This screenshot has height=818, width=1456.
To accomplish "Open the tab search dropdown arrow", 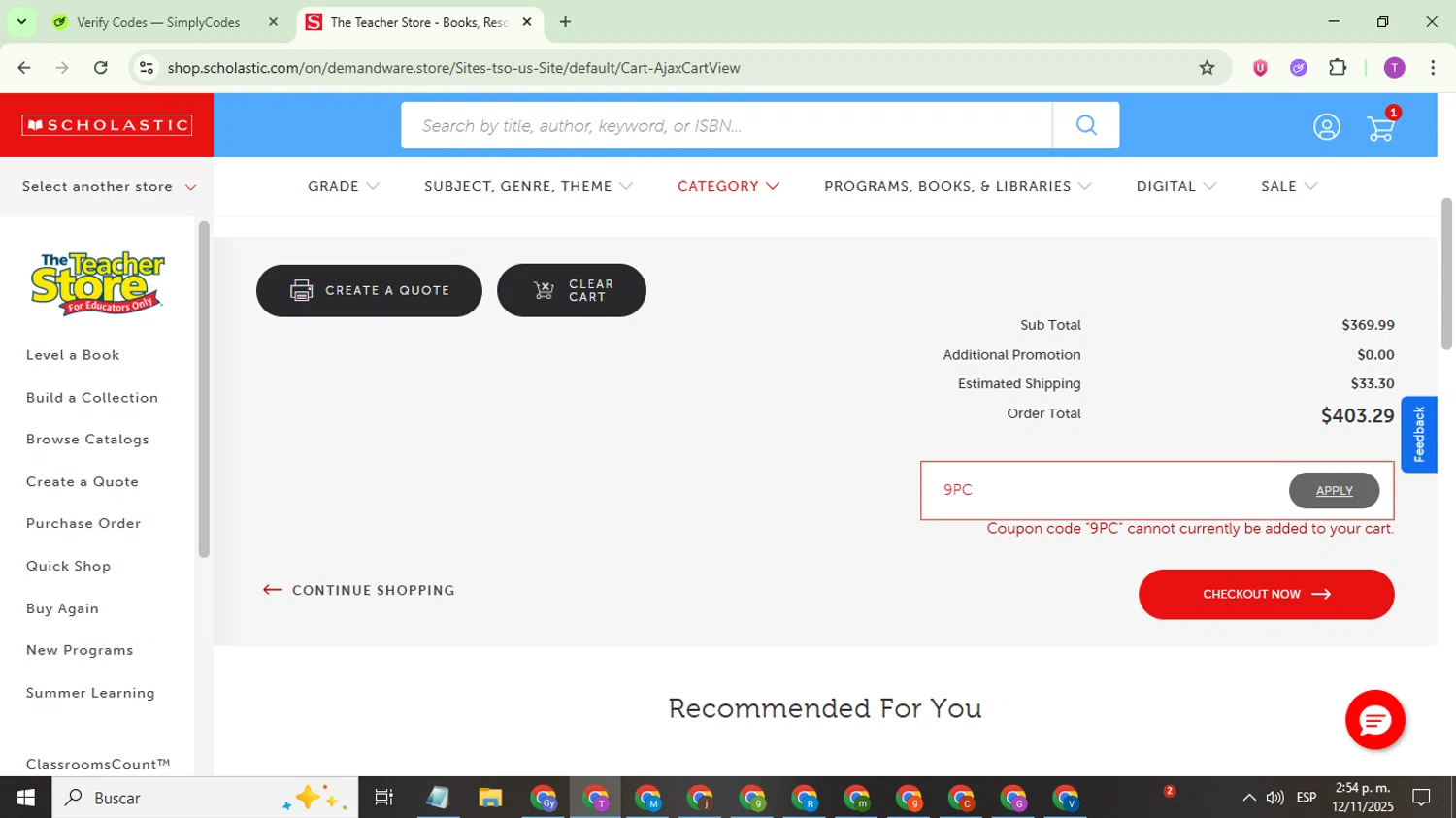I will click(x=21, y=22).
